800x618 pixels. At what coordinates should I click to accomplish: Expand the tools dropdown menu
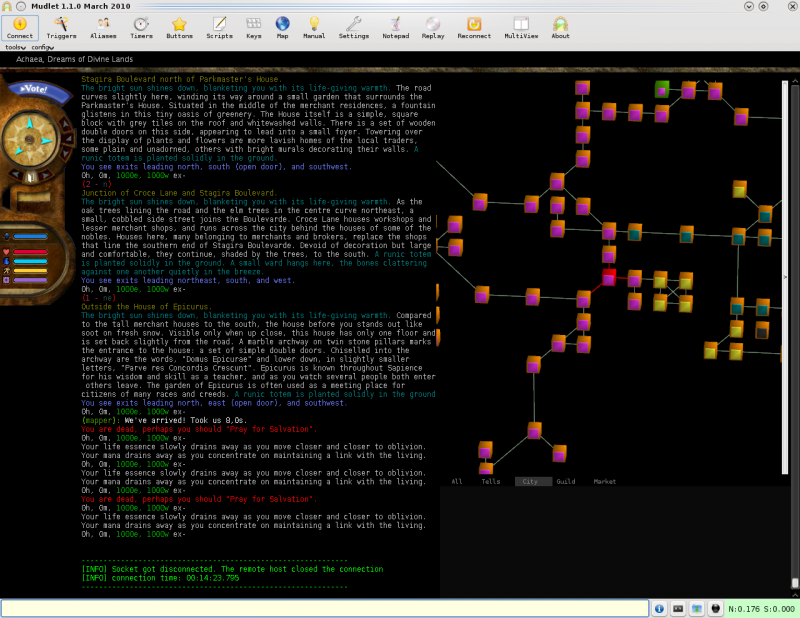15,47
